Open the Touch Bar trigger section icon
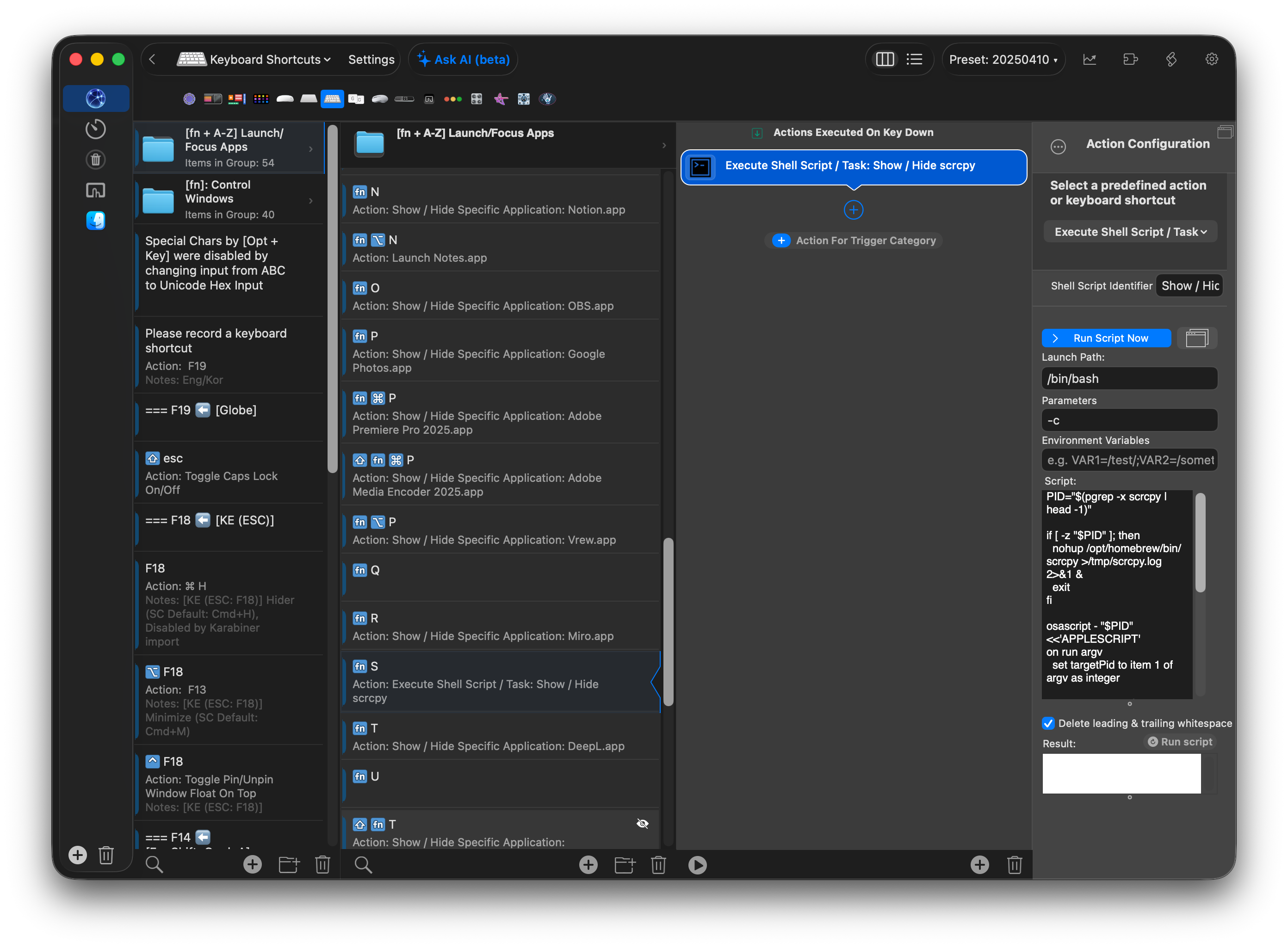Viewport: 1288px width, 948px height. pos(213,98)
